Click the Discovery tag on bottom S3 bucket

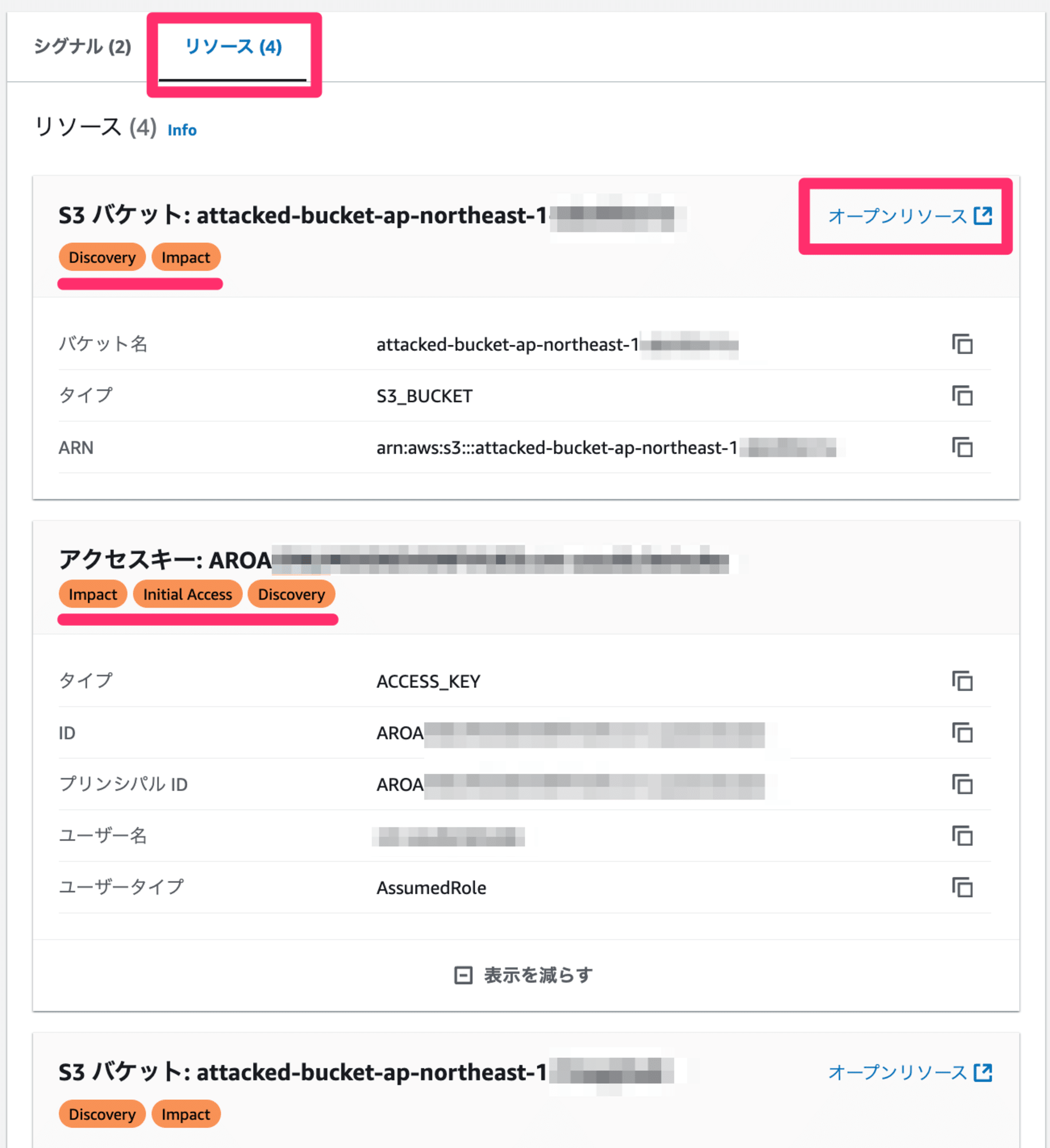tap(102, 1114)
